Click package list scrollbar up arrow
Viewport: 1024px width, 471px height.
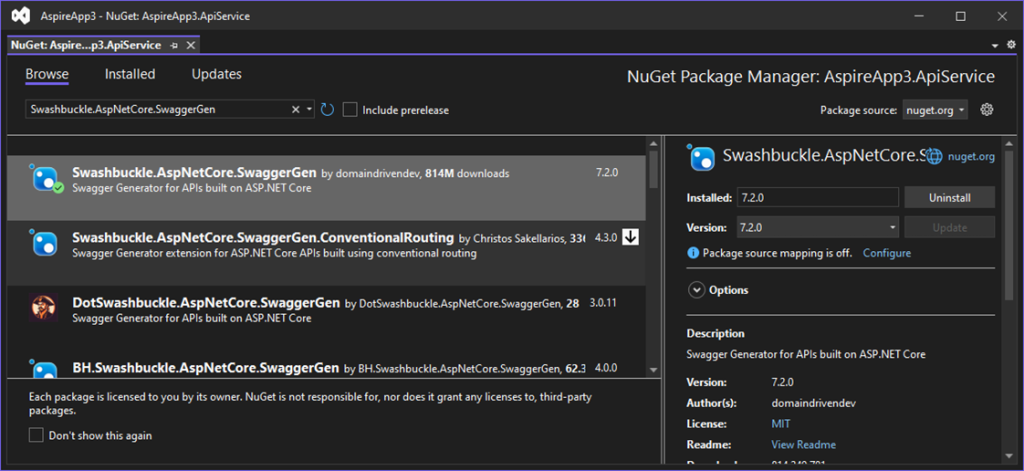click(653, 142)
